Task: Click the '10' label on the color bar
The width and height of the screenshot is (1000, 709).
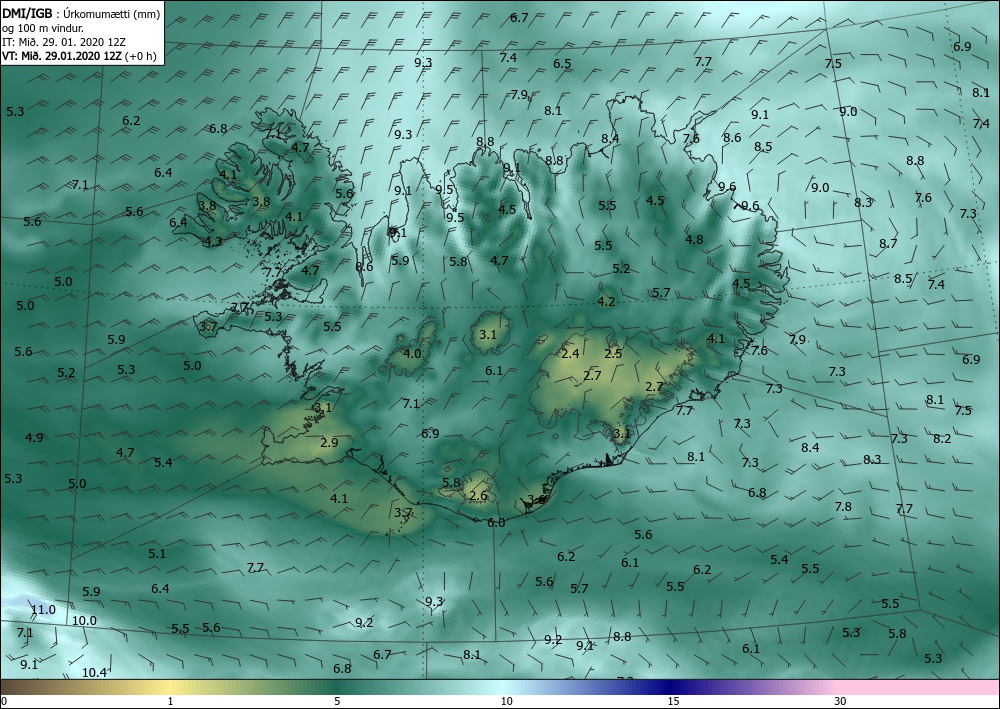Action: [x=506, y=701]
